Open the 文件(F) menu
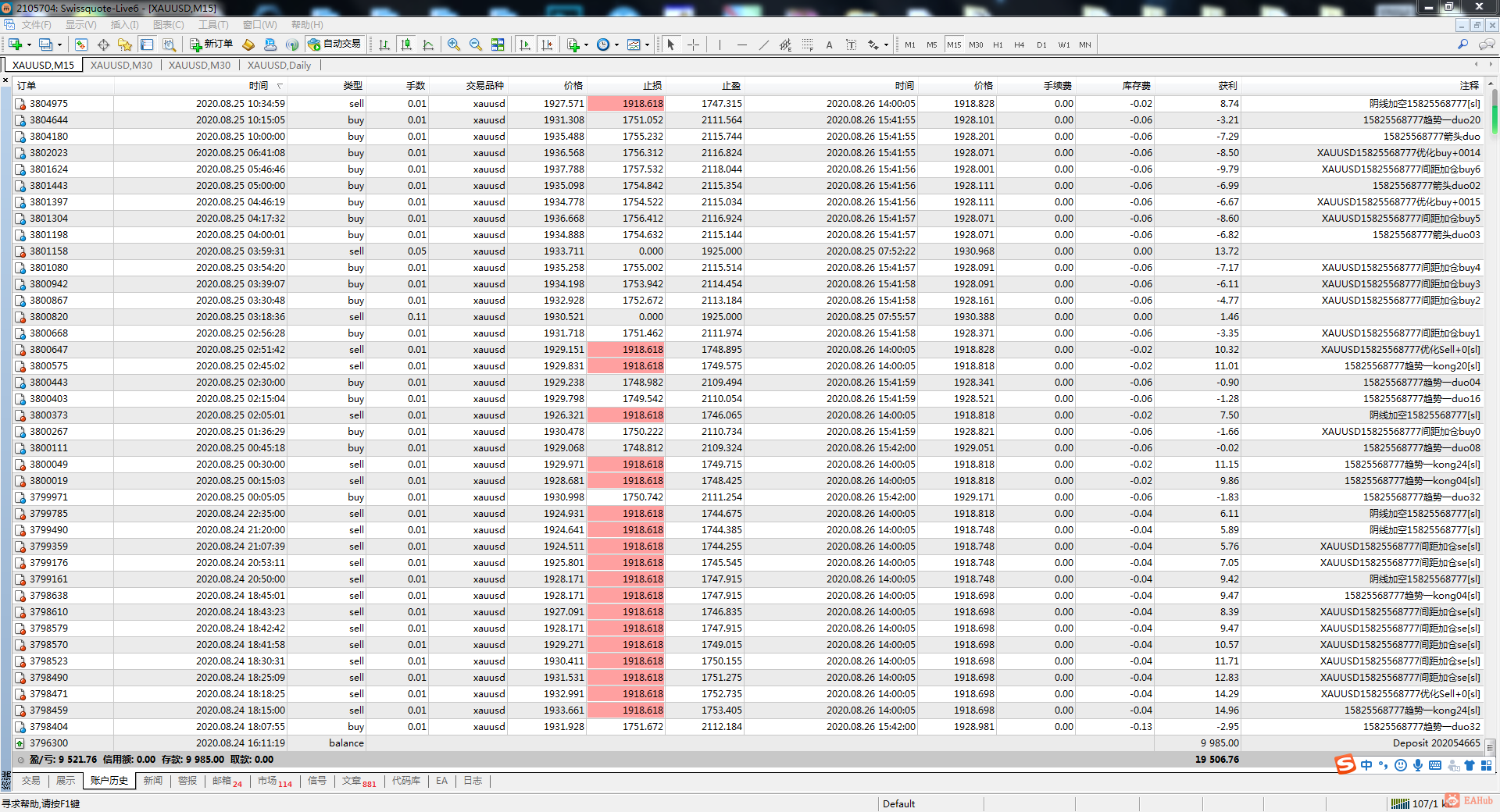This screenshot has width=1500, height=812. 37,25
